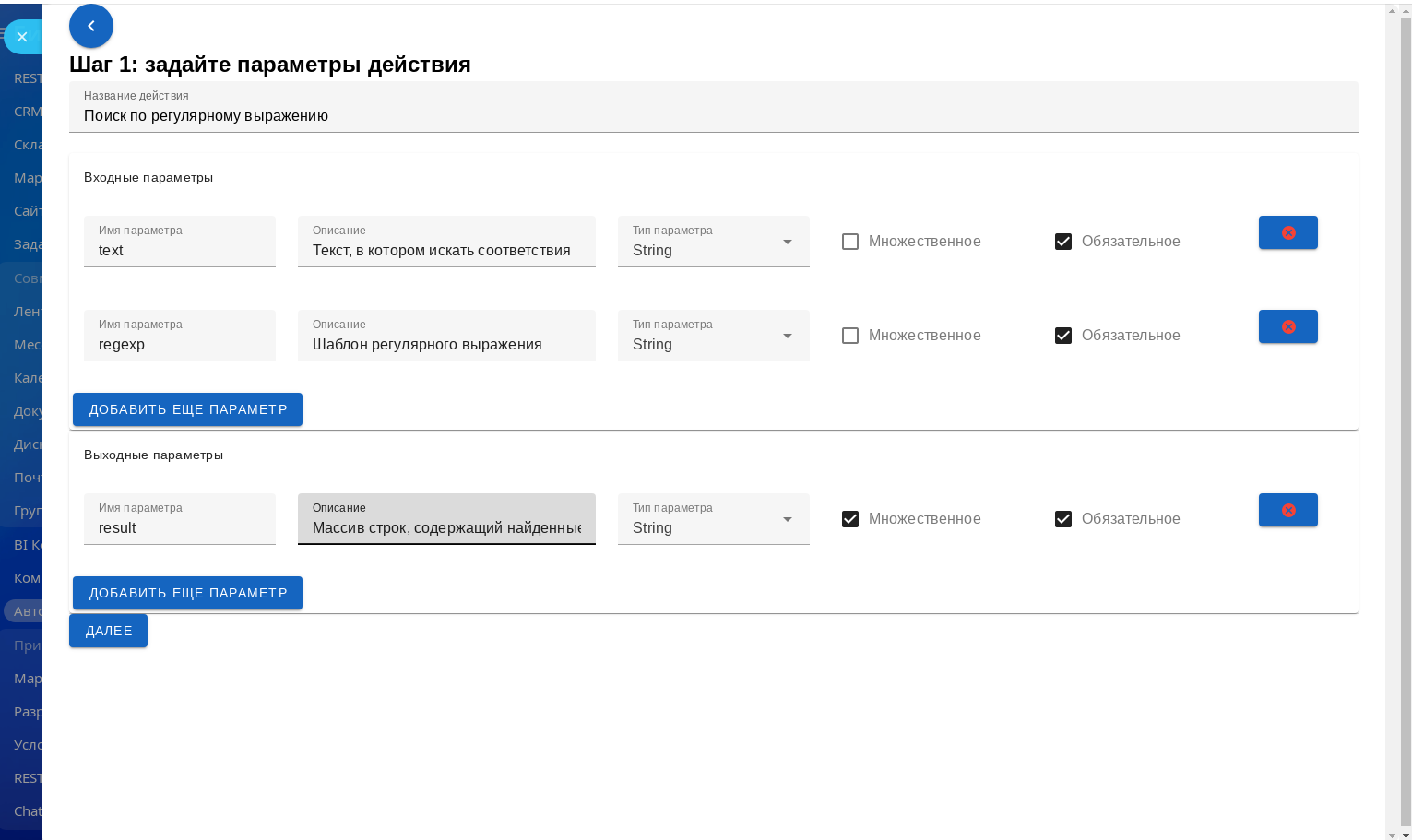Delete the text input parameter row
This screenshot has height=840, width=1412.
tap(1287, 233)
